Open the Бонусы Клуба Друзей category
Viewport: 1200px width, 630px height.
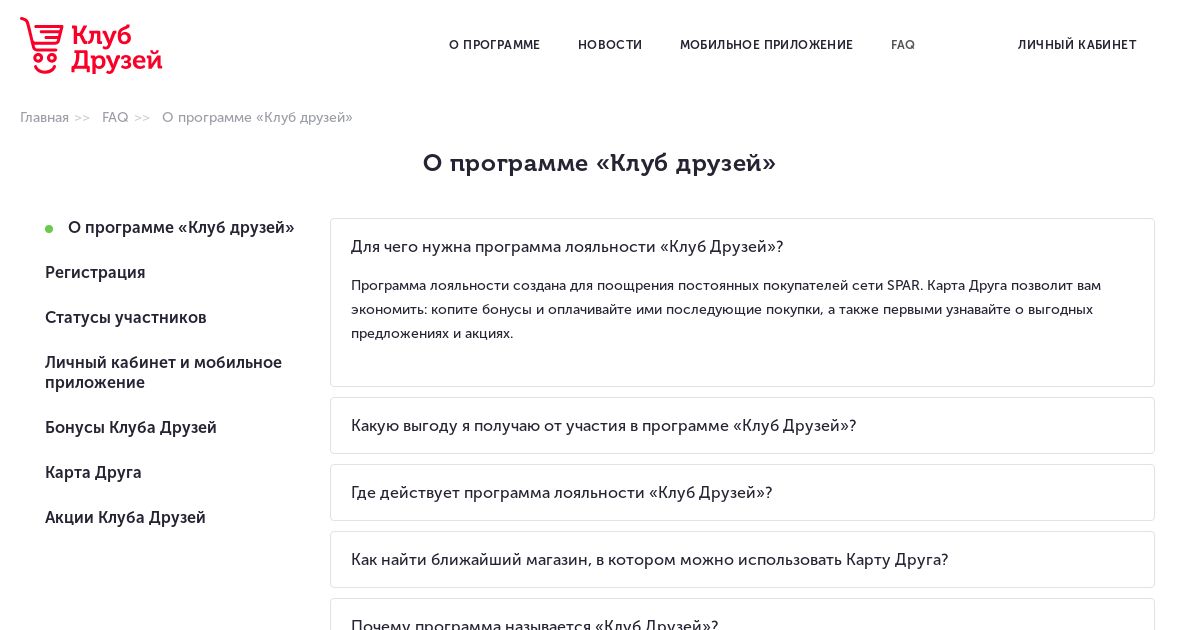click(x=130, y=427)
